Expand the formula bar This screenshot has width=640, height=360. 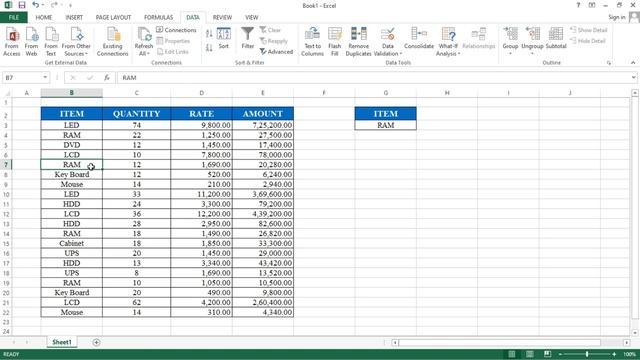tap(633, 77)
